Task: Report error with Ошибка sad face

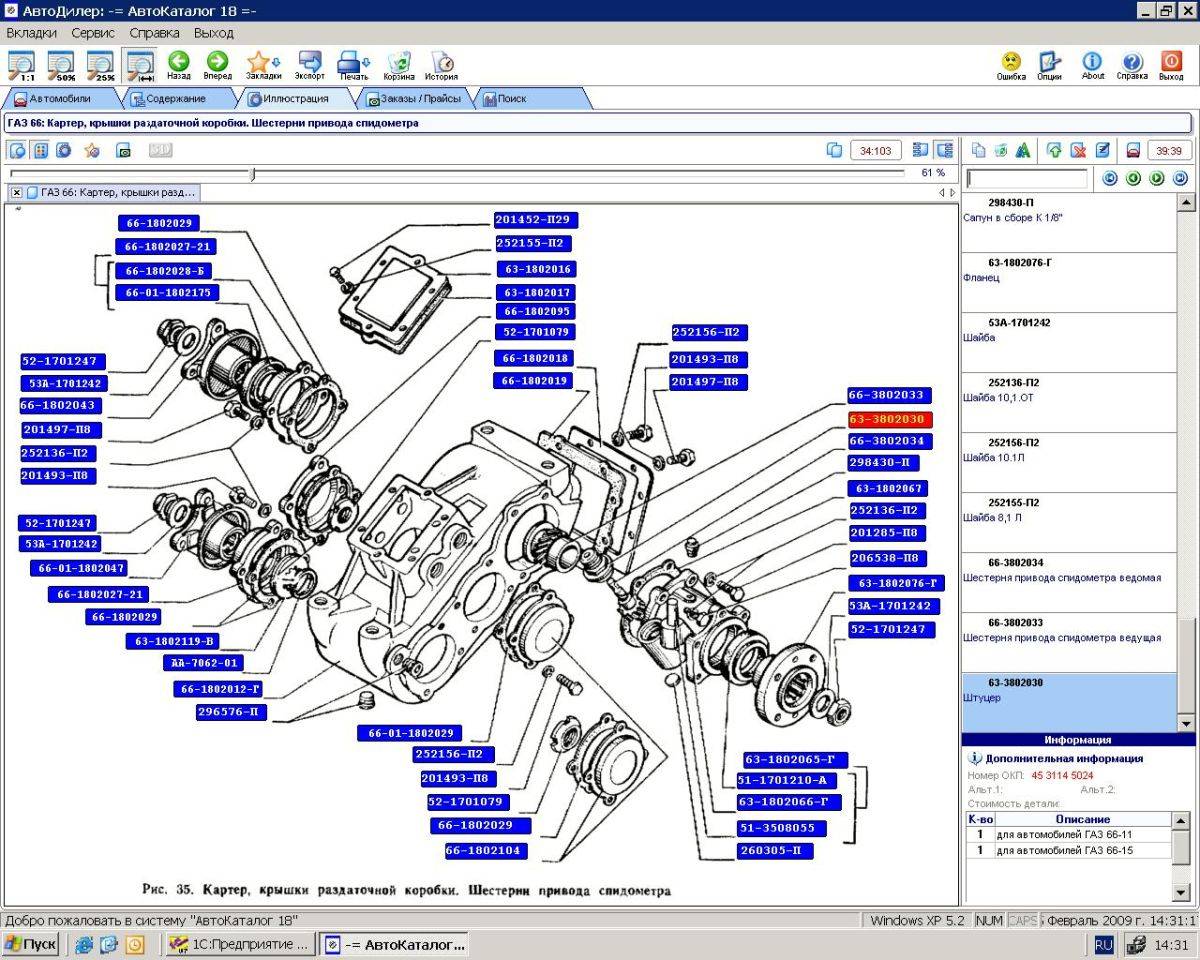Action: coord(1011,66)
